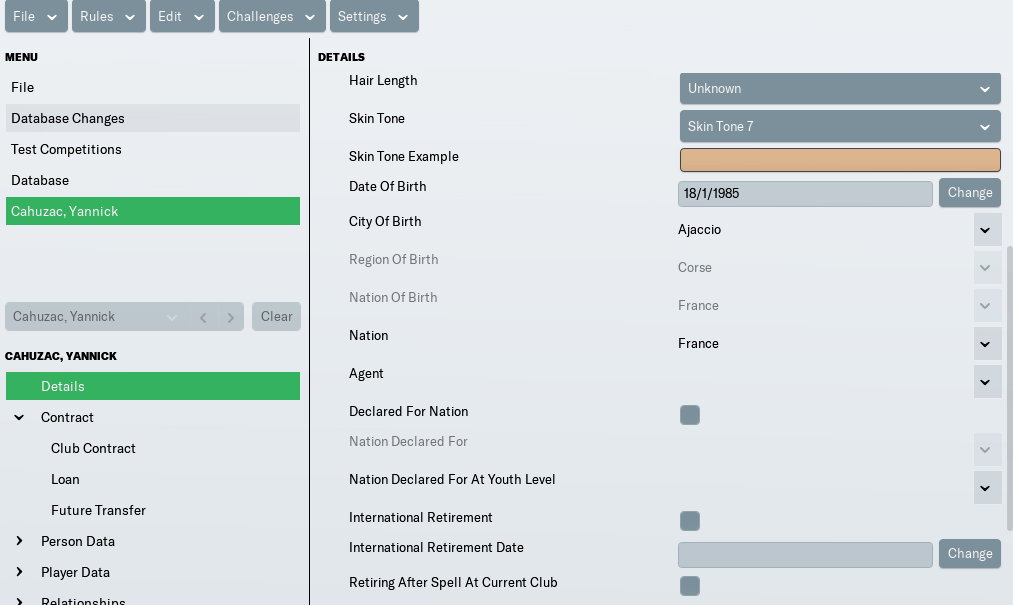The width and height of the screenshot is (1013, 605).
Task: Enable Retiring After Spell At Current Club
Action: coord(690,586)
